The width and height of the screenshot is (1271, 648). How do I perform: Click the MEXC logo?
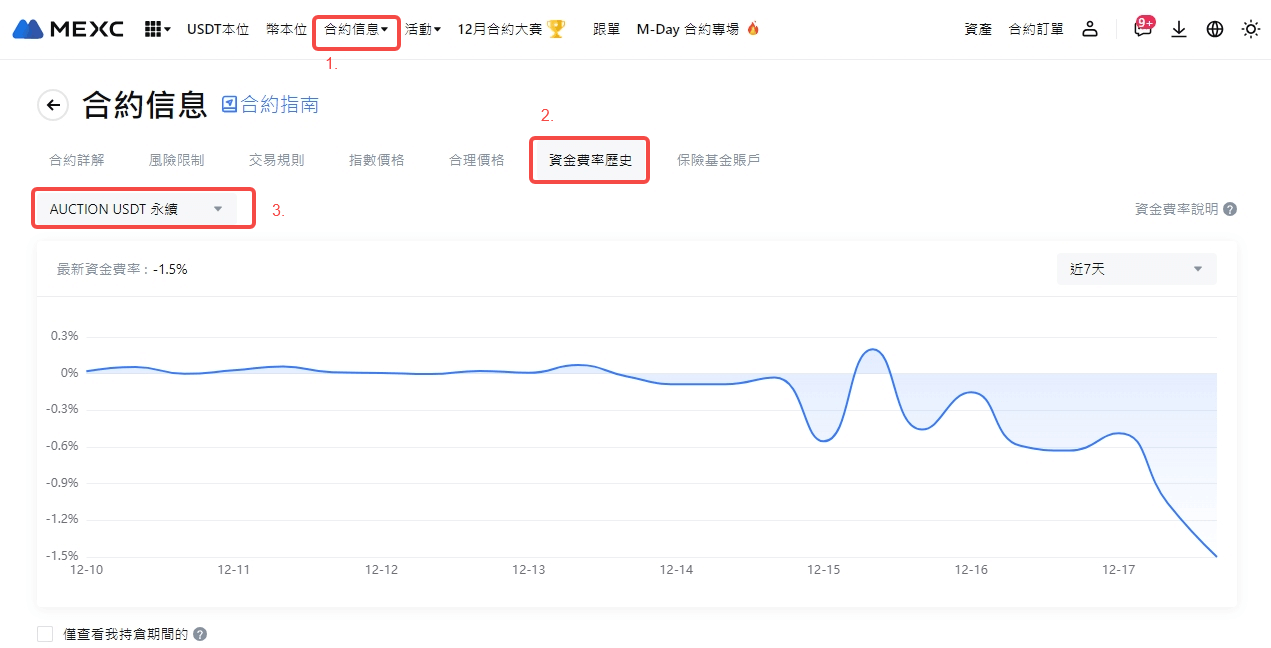pos(68,29)
